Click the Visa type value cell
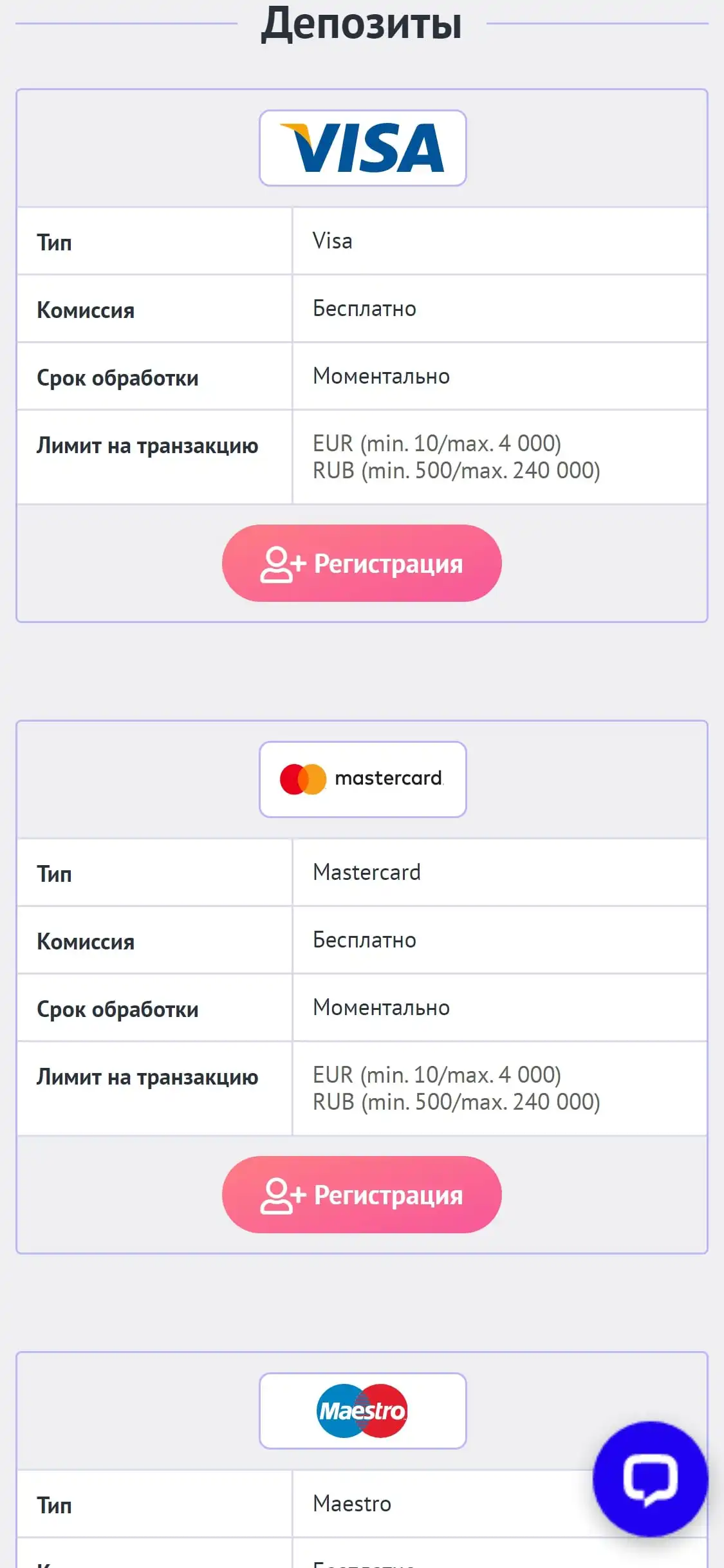 click(x=333, y=241)
